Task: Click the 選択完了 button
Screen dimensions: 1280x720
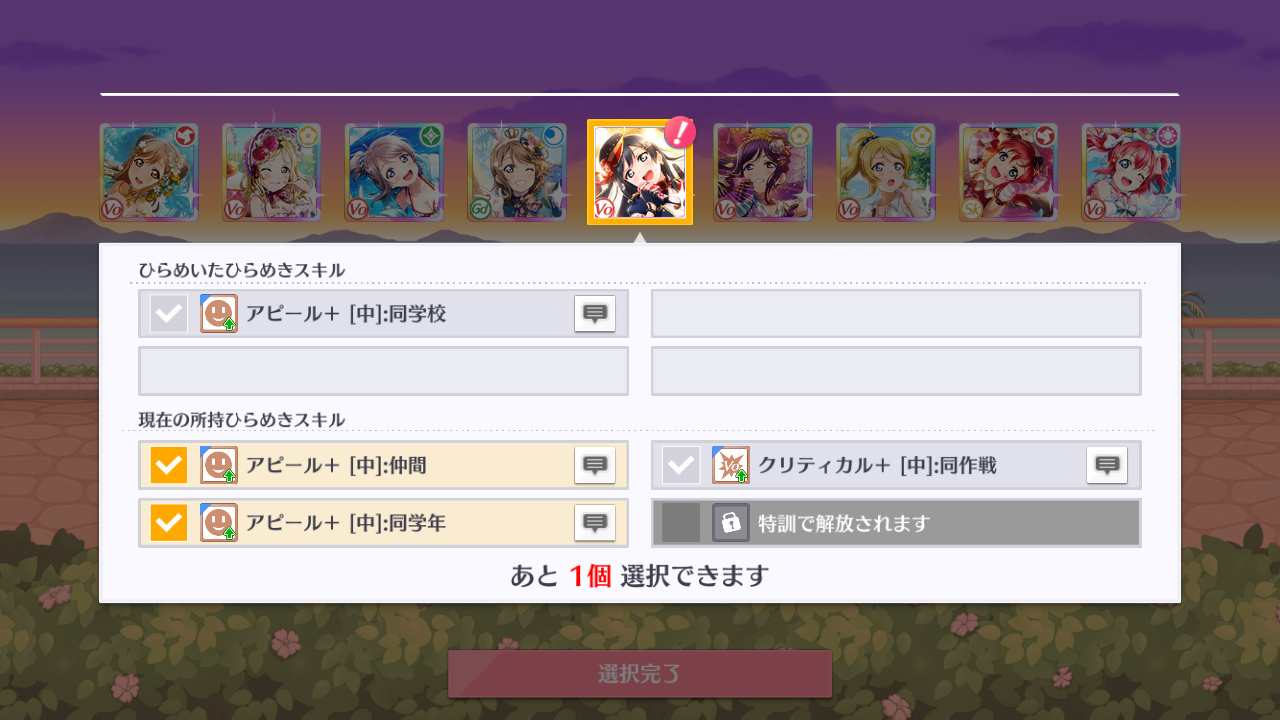Action: pos(640,674)
